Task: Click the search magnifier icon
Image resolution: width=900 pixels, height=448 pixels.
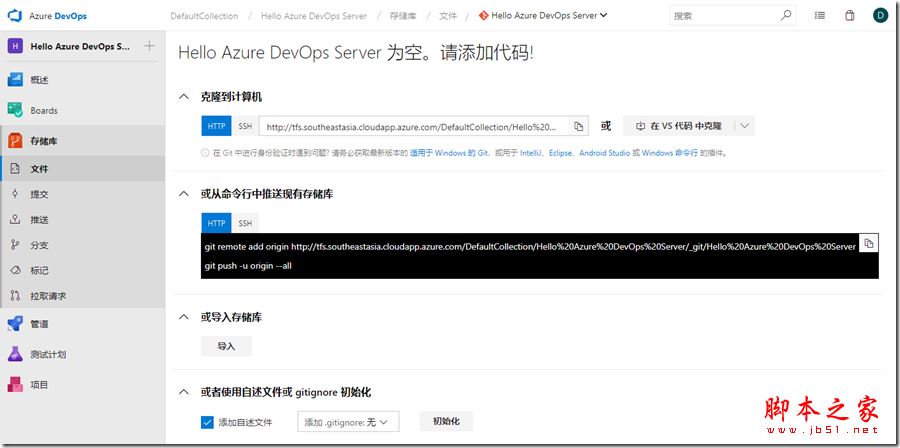Action: [x=786, y=15]
